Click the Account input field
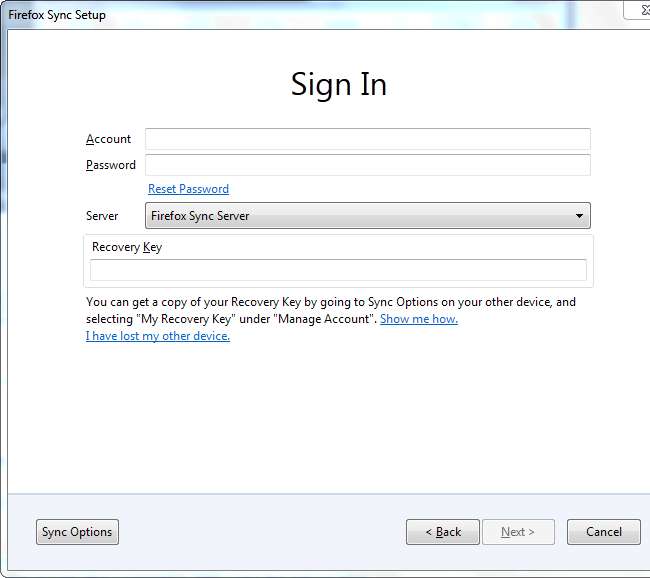The height and width of the screenshot is (578, 650). pos(368,139)
